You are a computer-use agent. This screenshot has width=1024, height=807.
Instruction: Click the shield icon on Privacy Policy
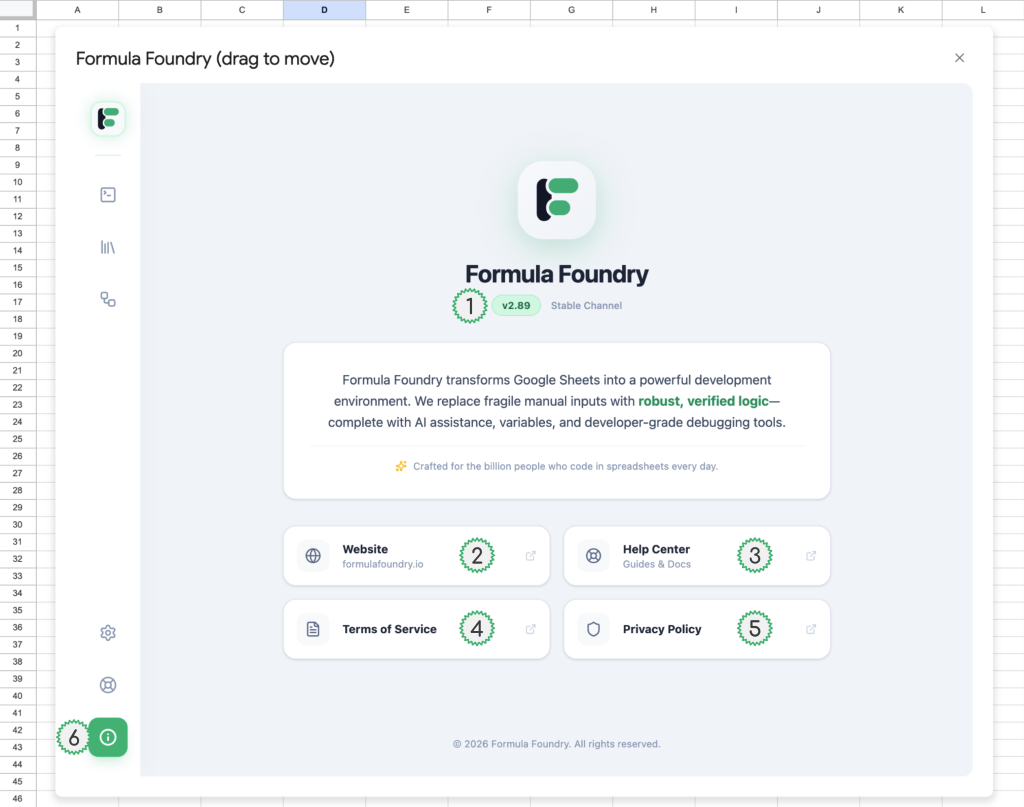tap(593, 629)
